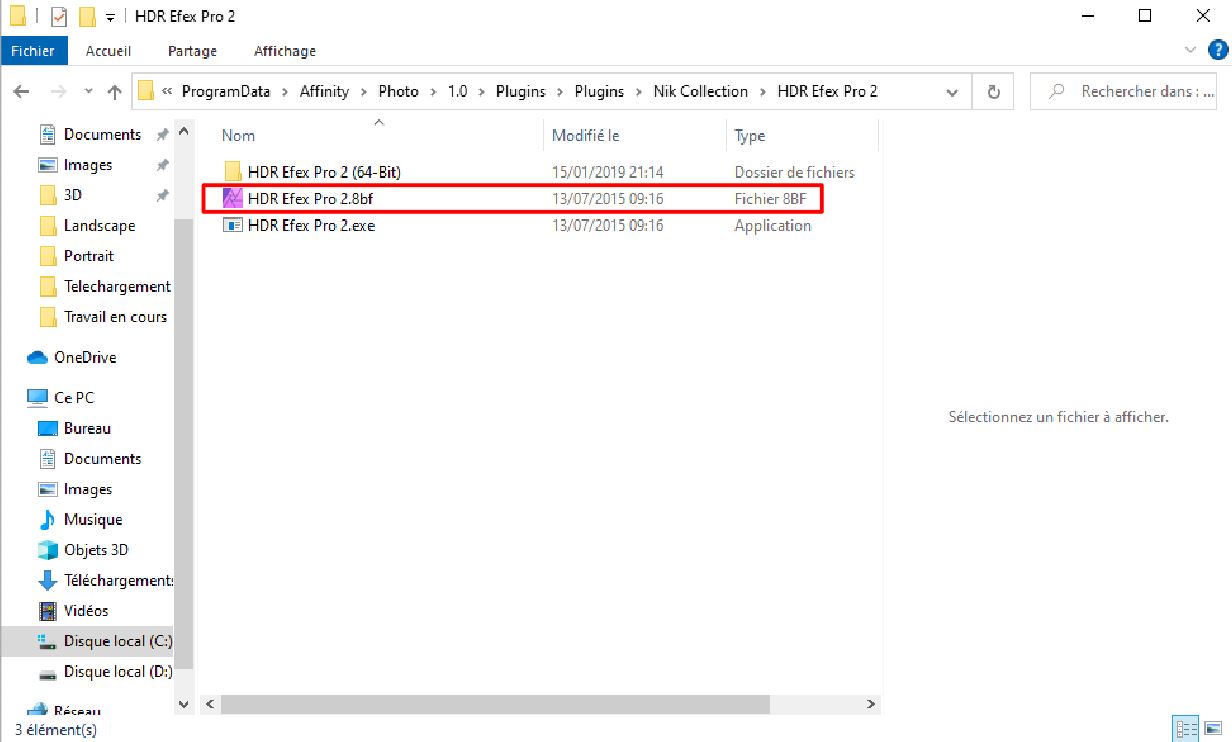
Task: Click the Rechercher search field
Action: click(x=1126, y=91)
